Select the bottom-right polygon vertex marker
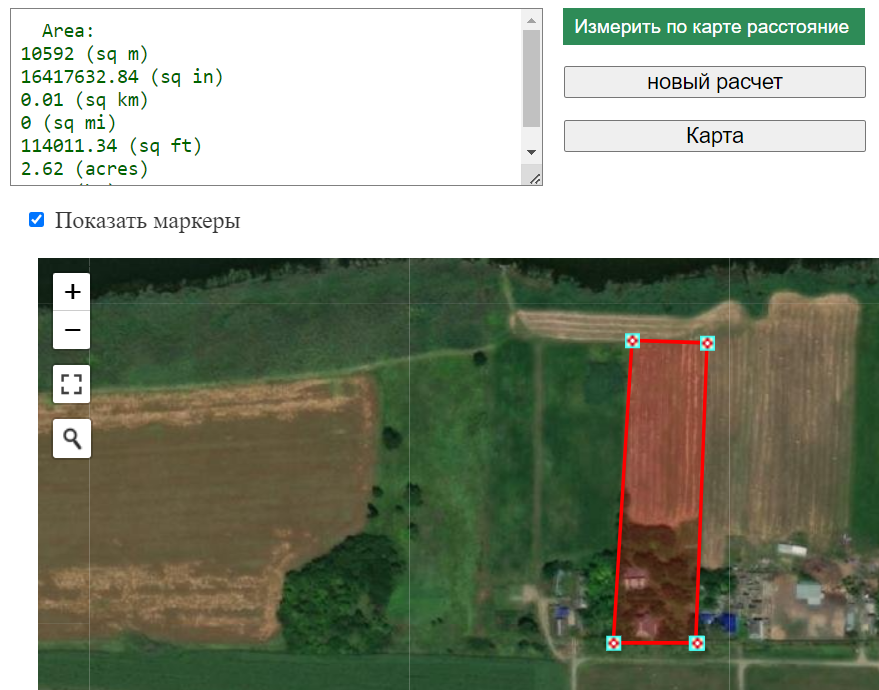Screen dimensions: 879x690 tap(697, 643)
